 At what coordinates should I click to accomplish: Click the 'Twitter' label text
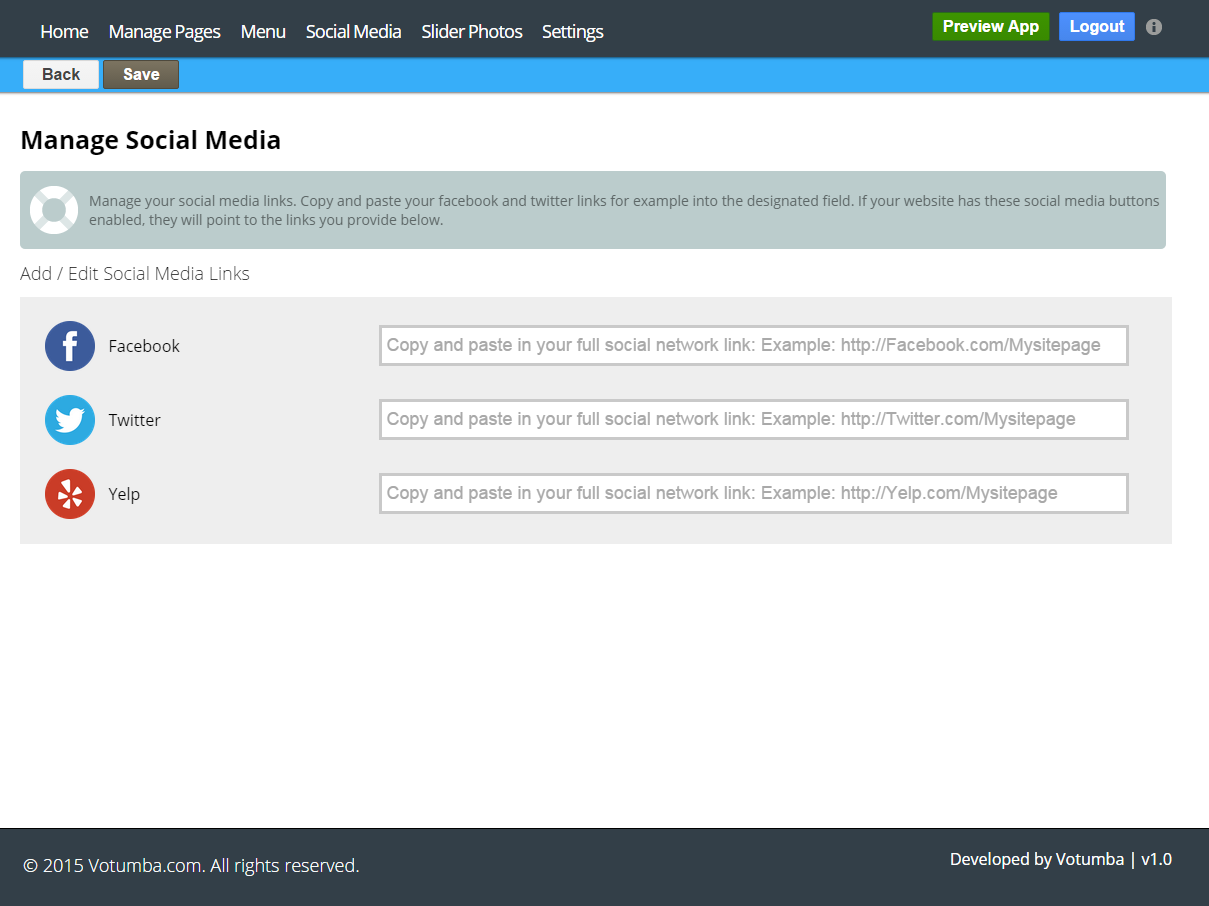[x=135, y=420]
